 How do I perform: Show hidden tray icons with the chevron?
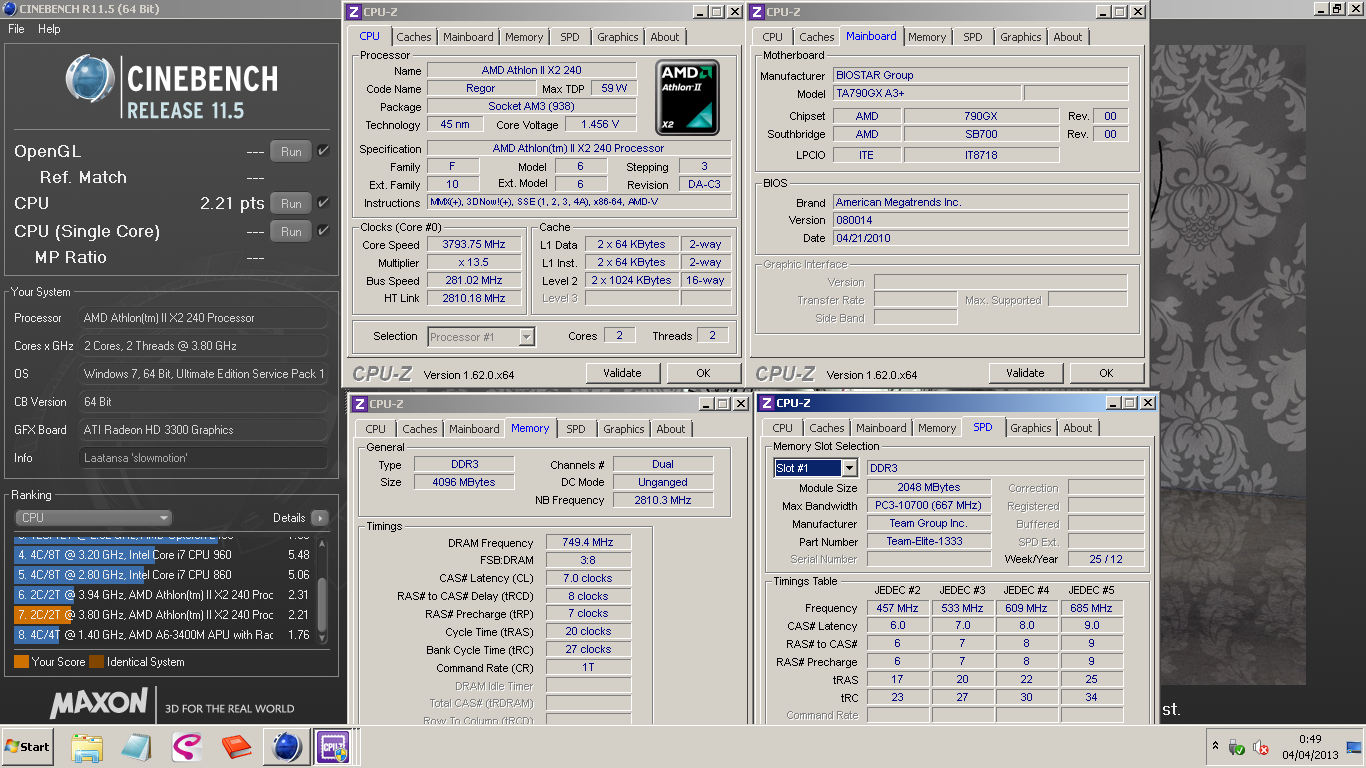coord(1215,747)
